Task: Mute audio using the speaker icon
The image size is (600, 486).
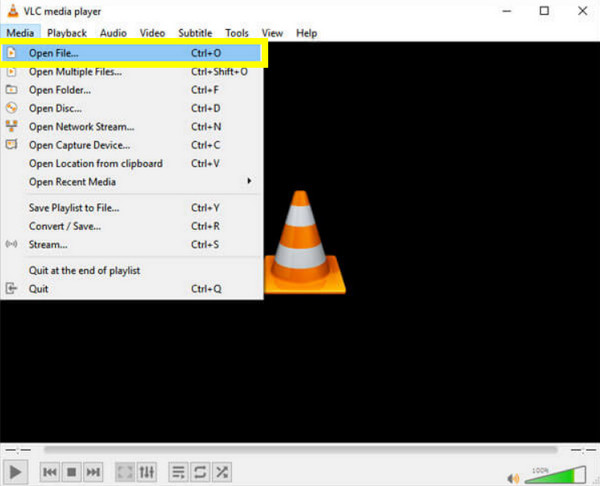Action: click(x=513, y=478)
